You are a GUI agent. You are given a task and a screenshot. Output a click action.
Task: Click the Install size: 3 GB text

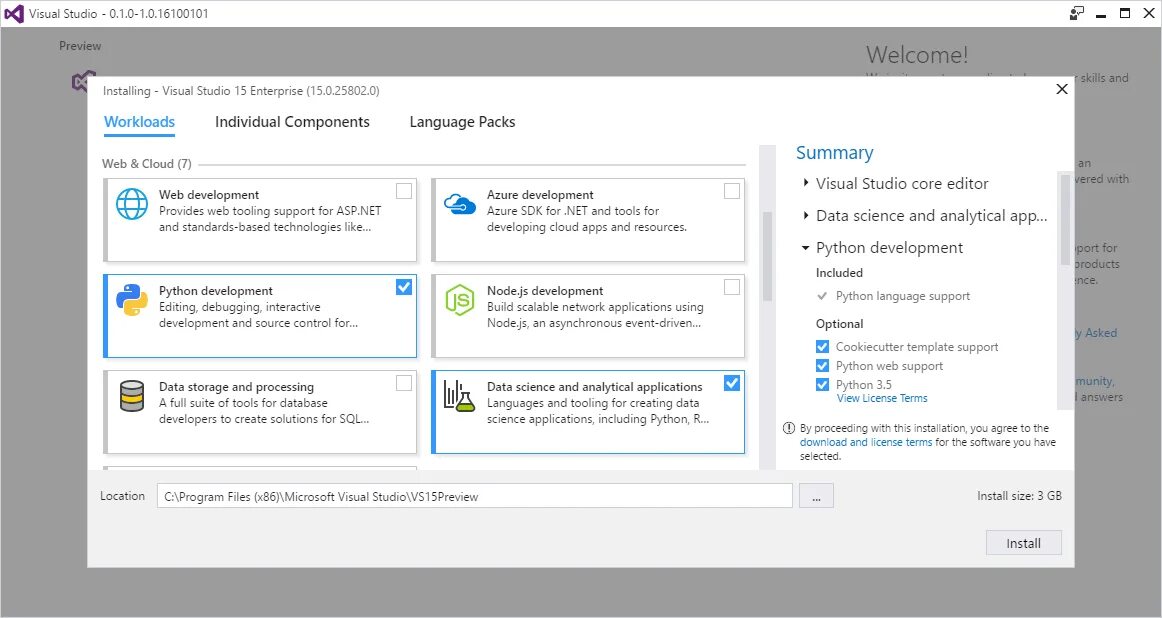pos(1019,496)
